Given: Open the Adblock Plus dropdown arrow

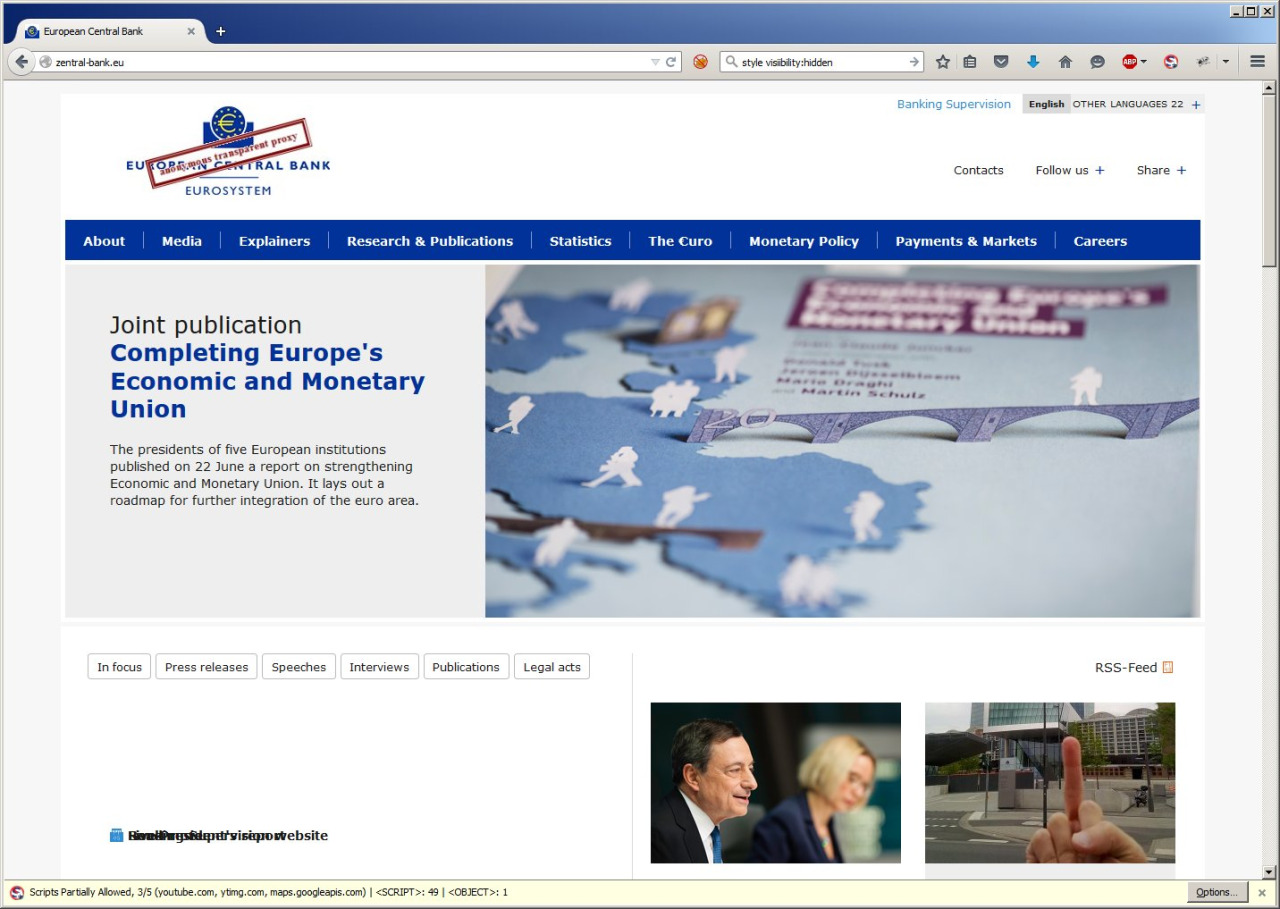Looking at the screenshot, I should pyautogui.click(x=1144, y=62).
